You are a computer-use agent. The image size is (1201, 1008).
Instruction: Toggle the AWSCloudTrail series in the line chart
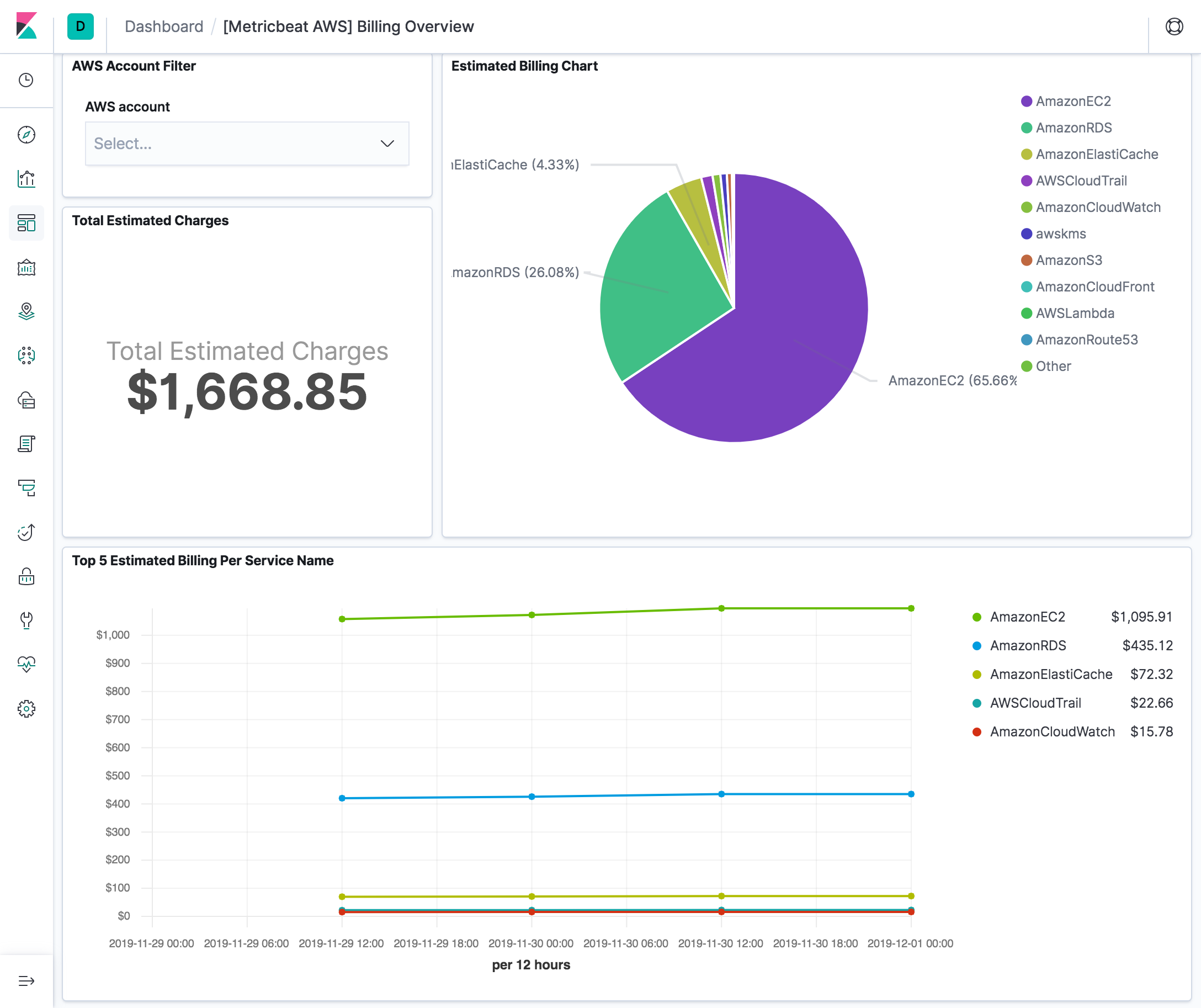1036,703
